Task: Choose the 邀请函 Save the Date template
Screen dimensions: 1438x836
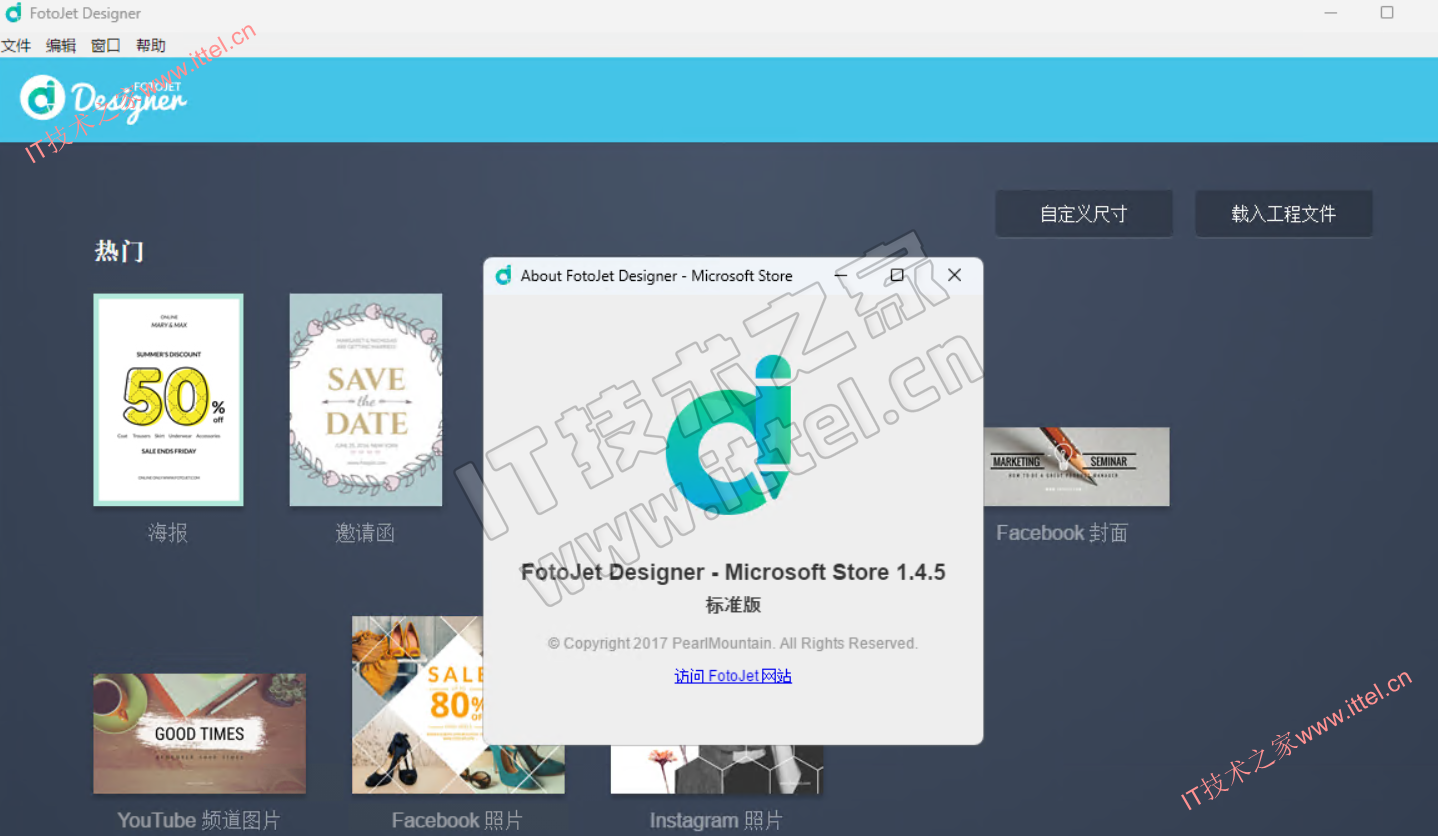Action: (365, 400)
